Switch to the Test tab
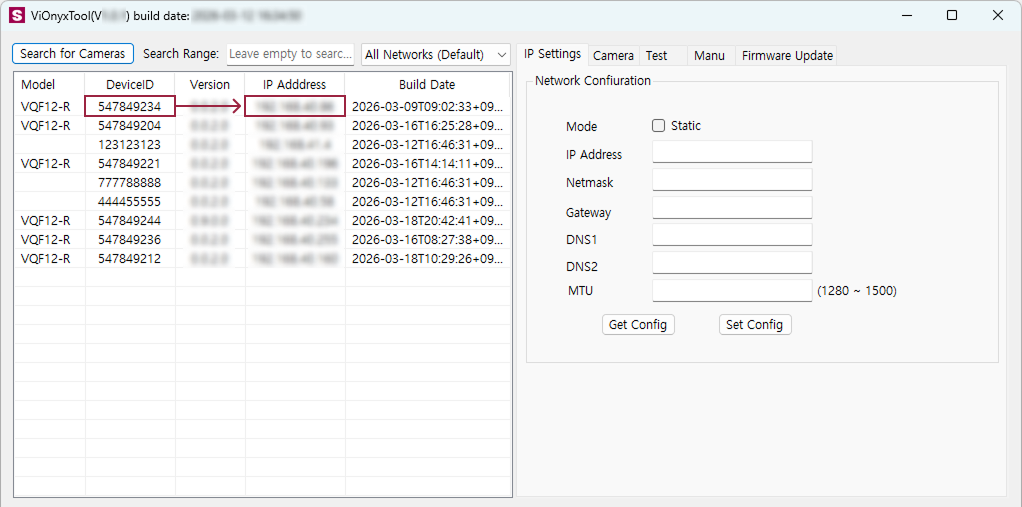 point(656,56)
